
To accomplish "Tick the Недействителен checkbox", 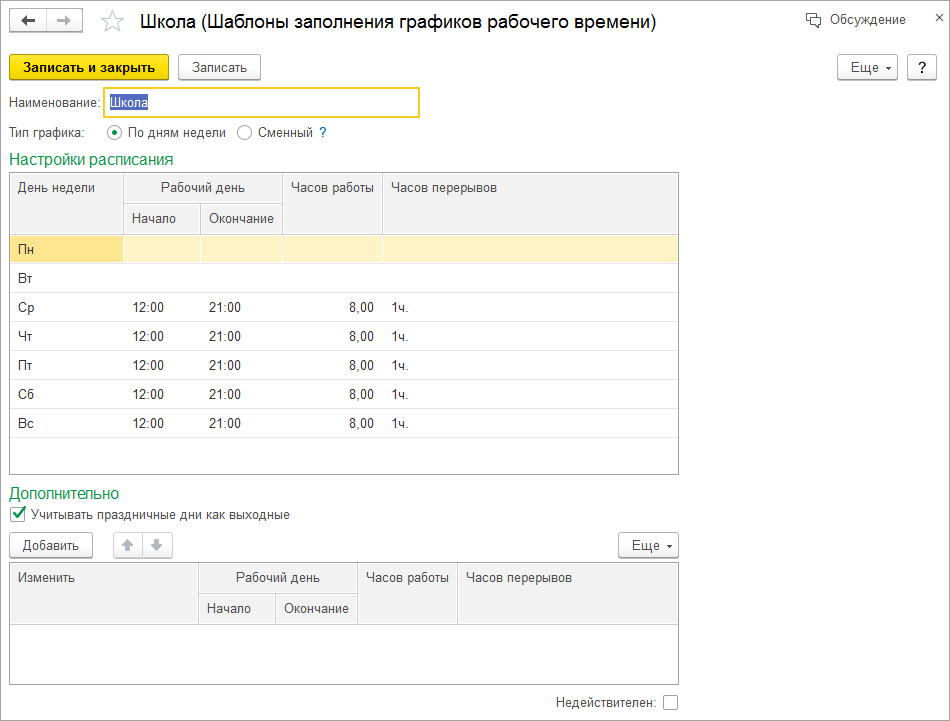I will [x=670, y=702].
